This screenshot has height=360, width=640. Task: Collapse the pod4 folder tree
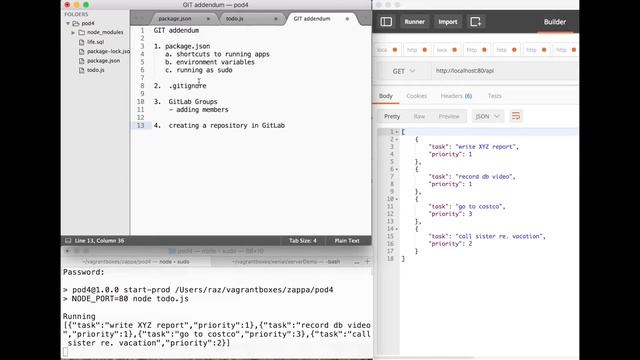pyautogui.click(x=68, y=23)
